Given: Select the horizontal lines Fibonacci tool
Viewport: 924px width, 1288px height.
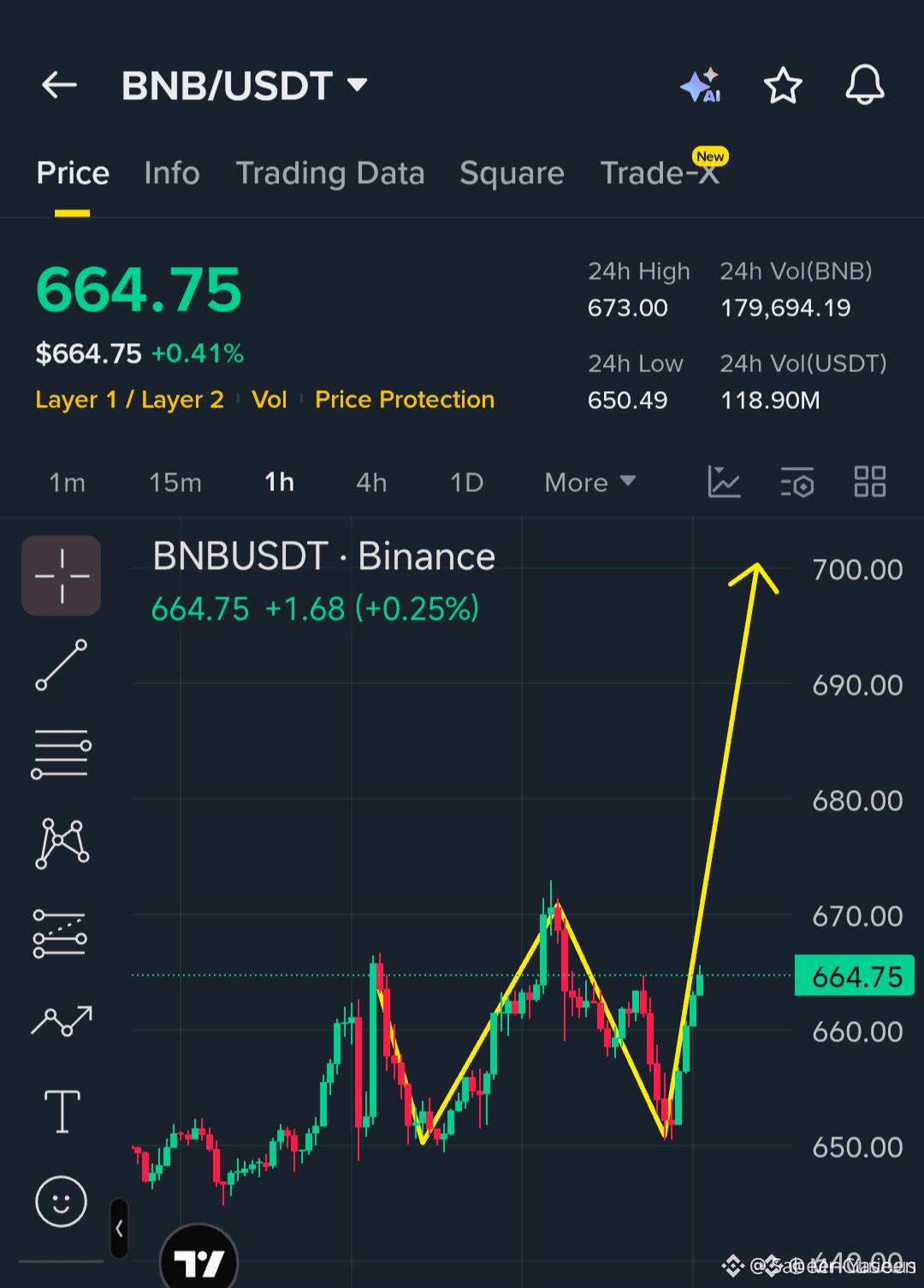Looking at the screenshot, I should point(62,754).
